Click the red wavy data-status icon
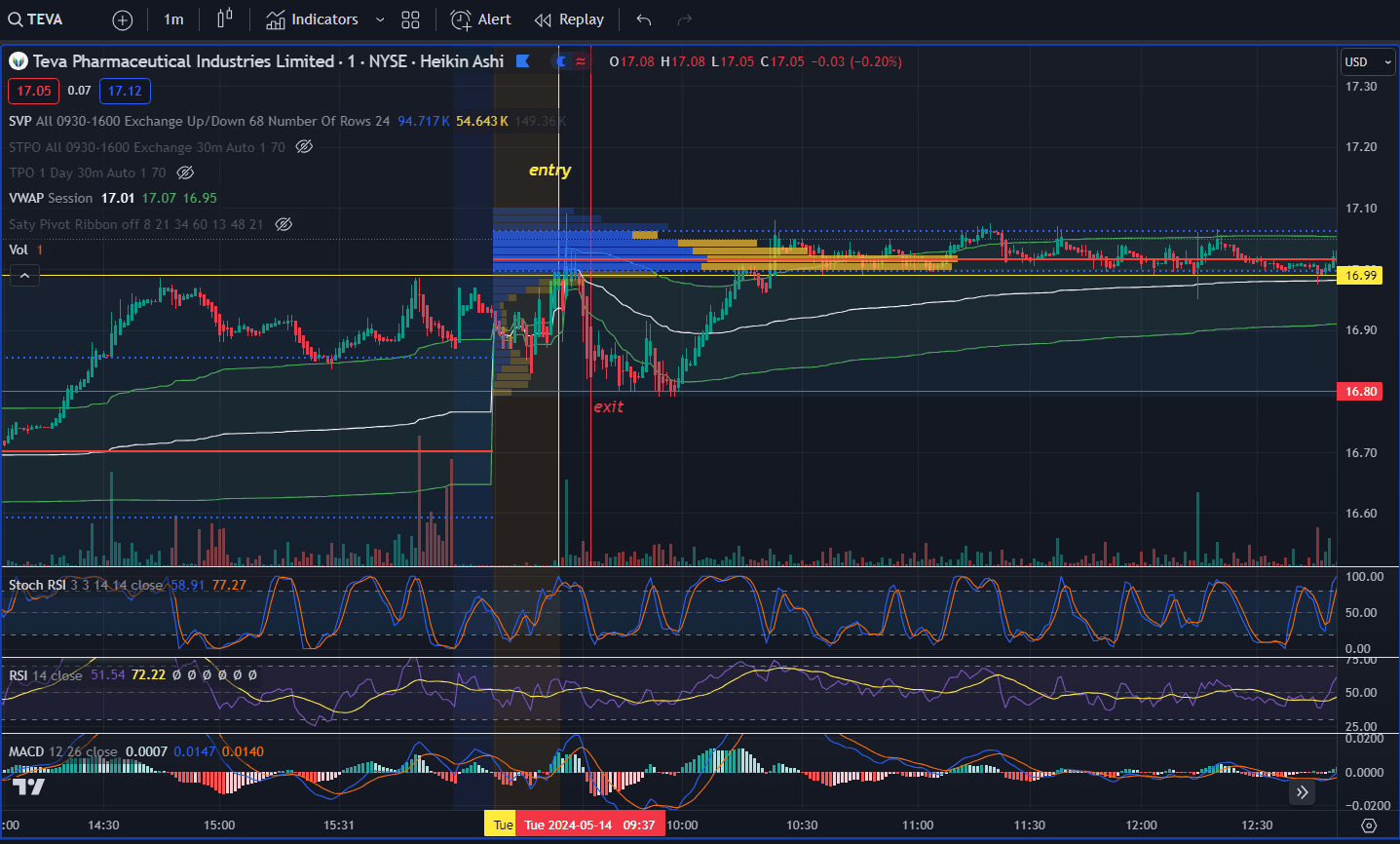Viewport: 1400px width, 844px height. point(581,61)
